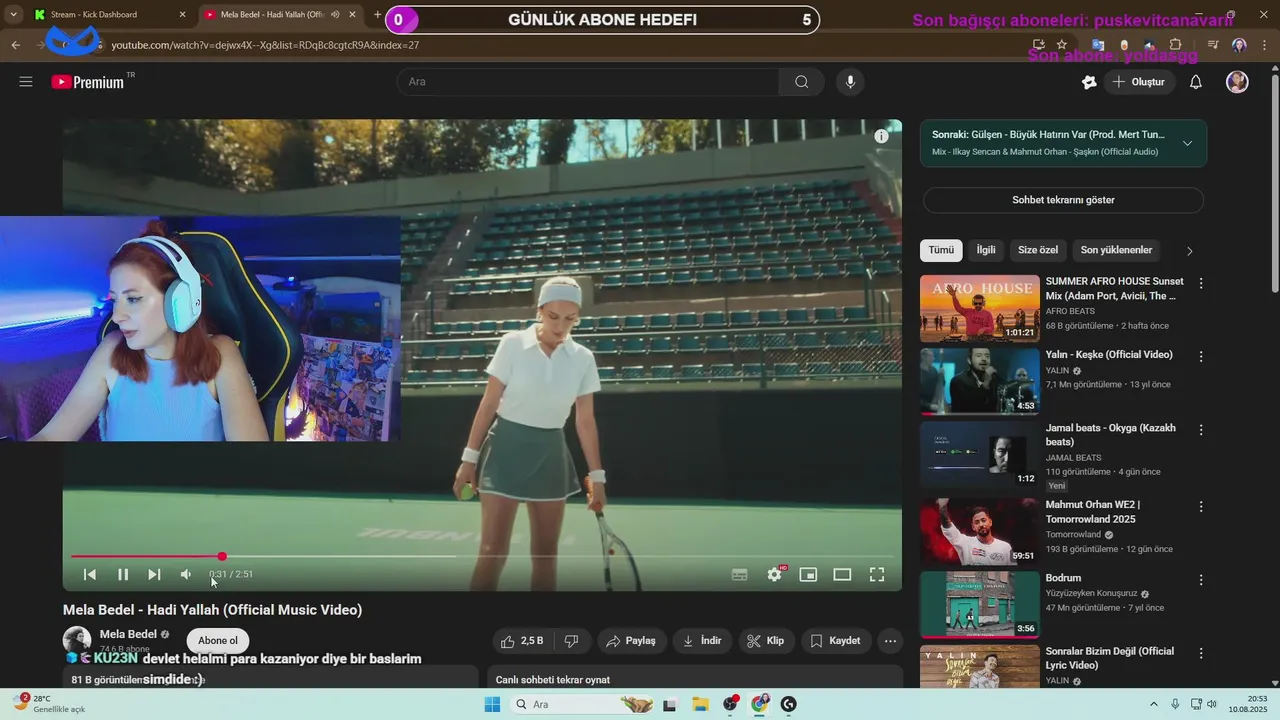Pause the playing video
This screenshot has width=1280, height=720.
point(123,574)
